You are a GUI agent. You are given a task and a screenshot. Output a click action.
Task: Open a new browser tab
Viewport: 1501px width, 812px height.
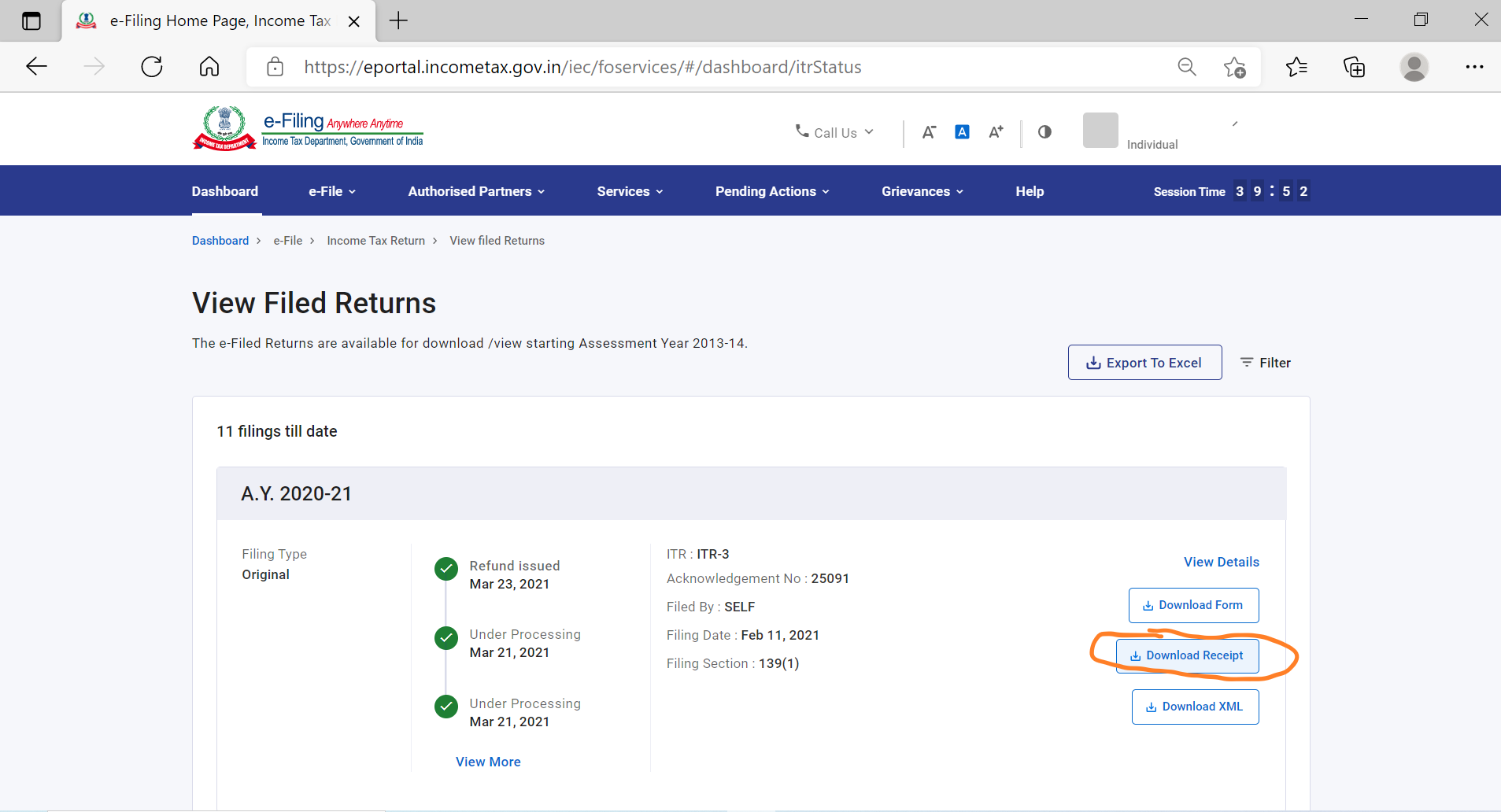pyautogui.click(x=399, y=20)
